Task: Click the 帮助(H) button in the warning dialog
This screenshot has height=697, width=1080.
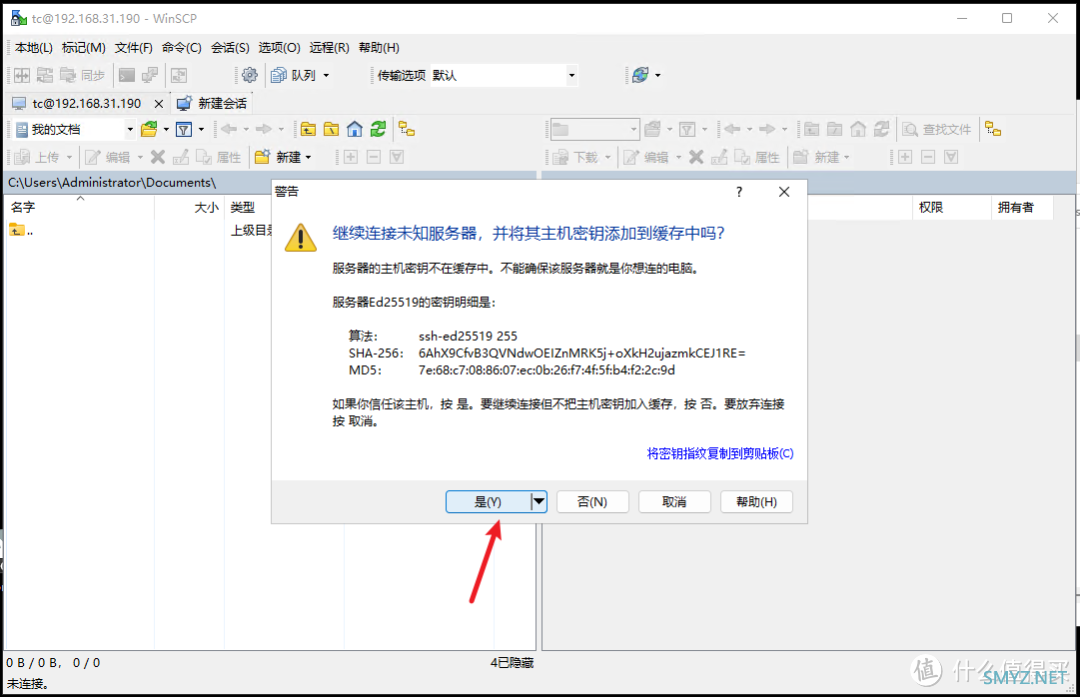Action: (756, 501)
